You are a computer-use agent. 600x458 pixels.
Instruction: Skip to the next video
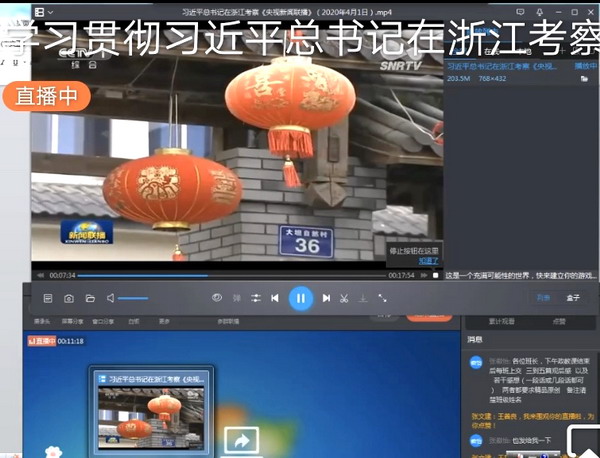pyautogui.click(x=326, y=298)
